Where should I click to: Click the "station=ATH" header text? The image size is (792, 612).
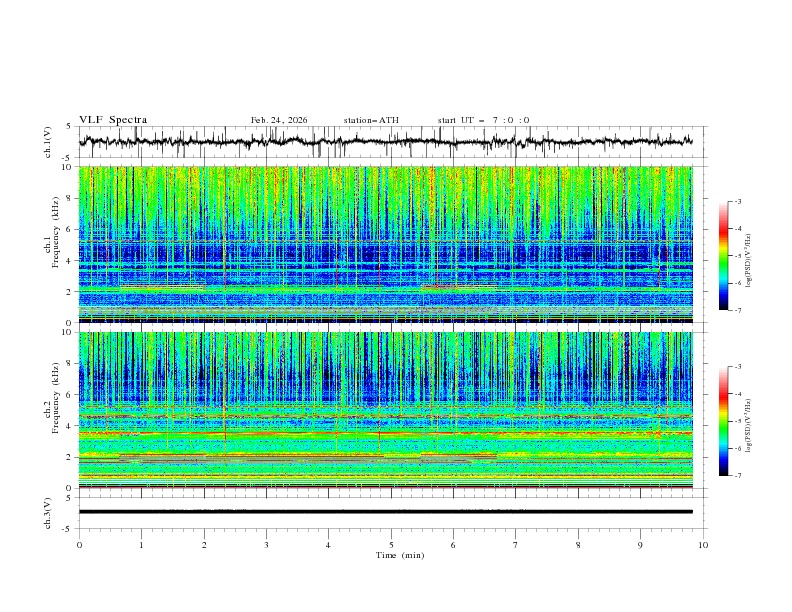point(371,120)
